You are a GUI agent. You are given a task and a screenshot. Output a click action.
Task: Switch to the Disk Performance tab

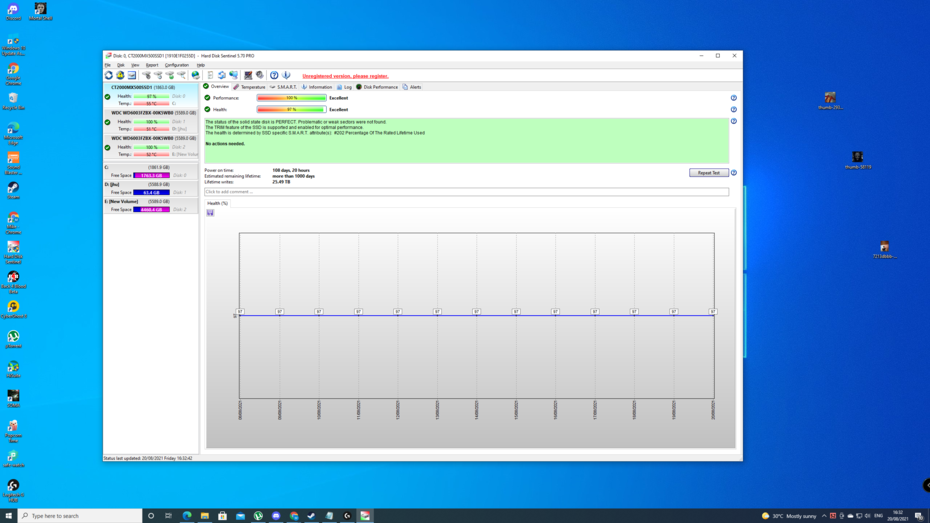[x=377, y=87]
